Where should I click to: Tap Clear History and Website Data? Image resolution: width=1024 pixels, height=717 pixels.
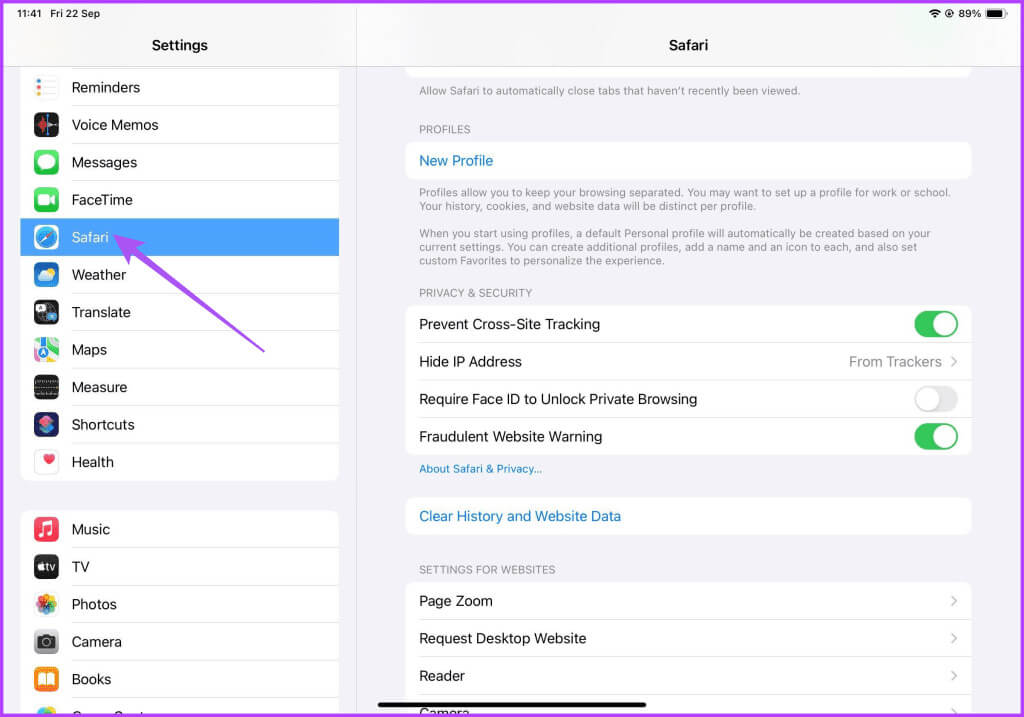(x=520, y=516)
